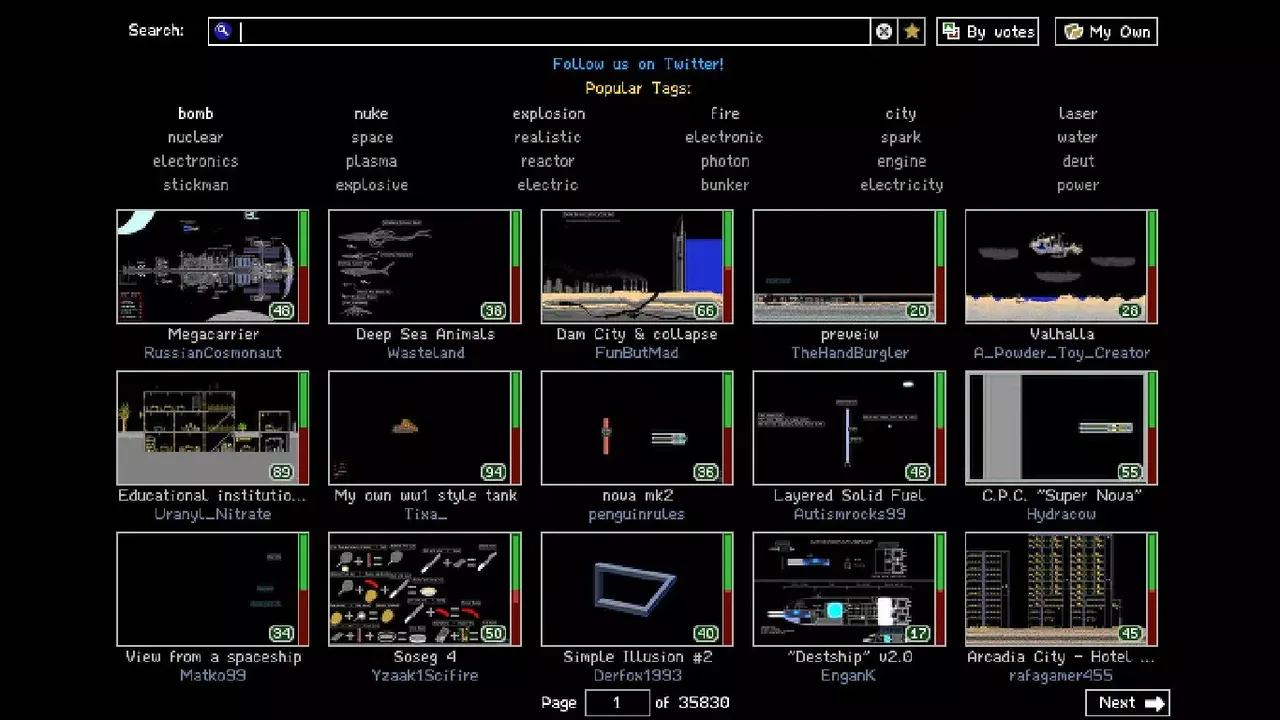Click vote count badge on Soseg 4
Image resolution: width=1280 pixels, height=720 pixels.
click(493, 634)
